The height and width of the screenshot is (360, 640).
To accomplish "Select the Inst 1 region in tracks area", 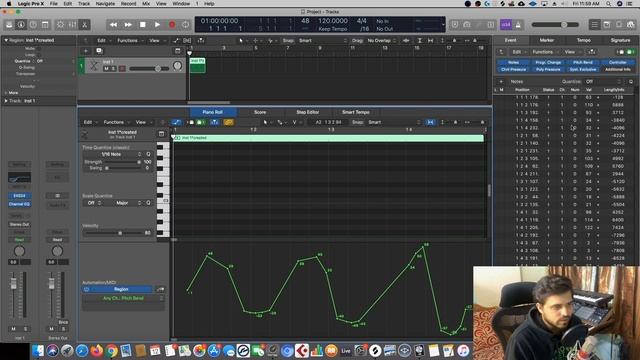I will coord(198,65).
